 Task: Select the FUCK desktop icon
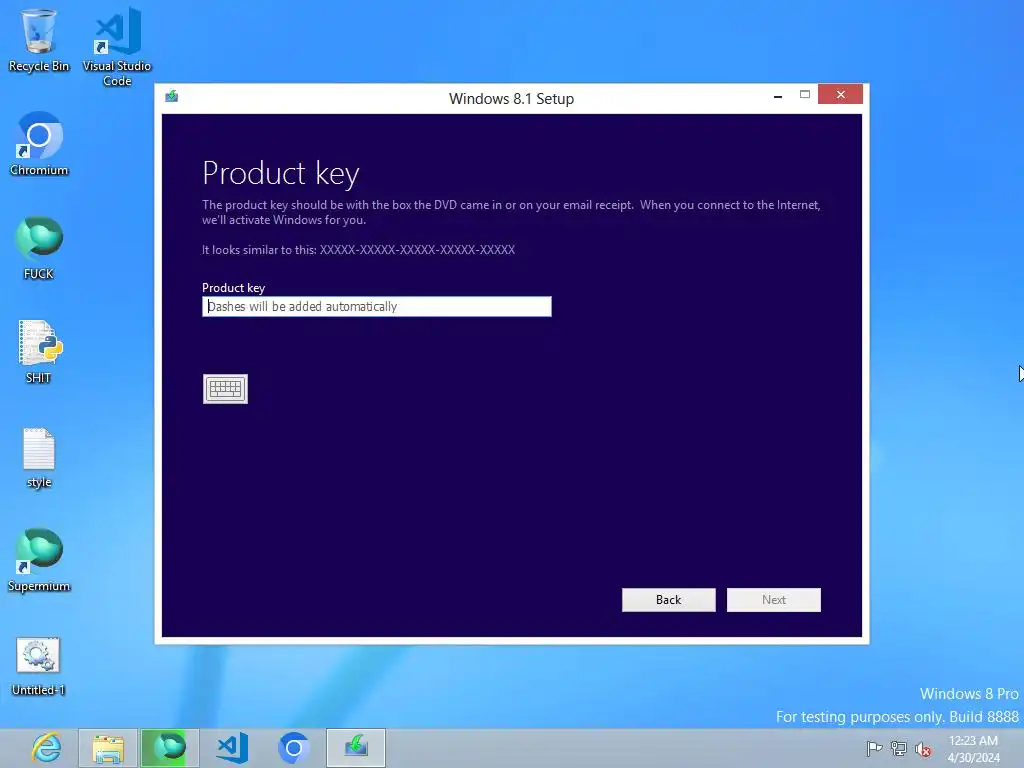click(39, 248)
